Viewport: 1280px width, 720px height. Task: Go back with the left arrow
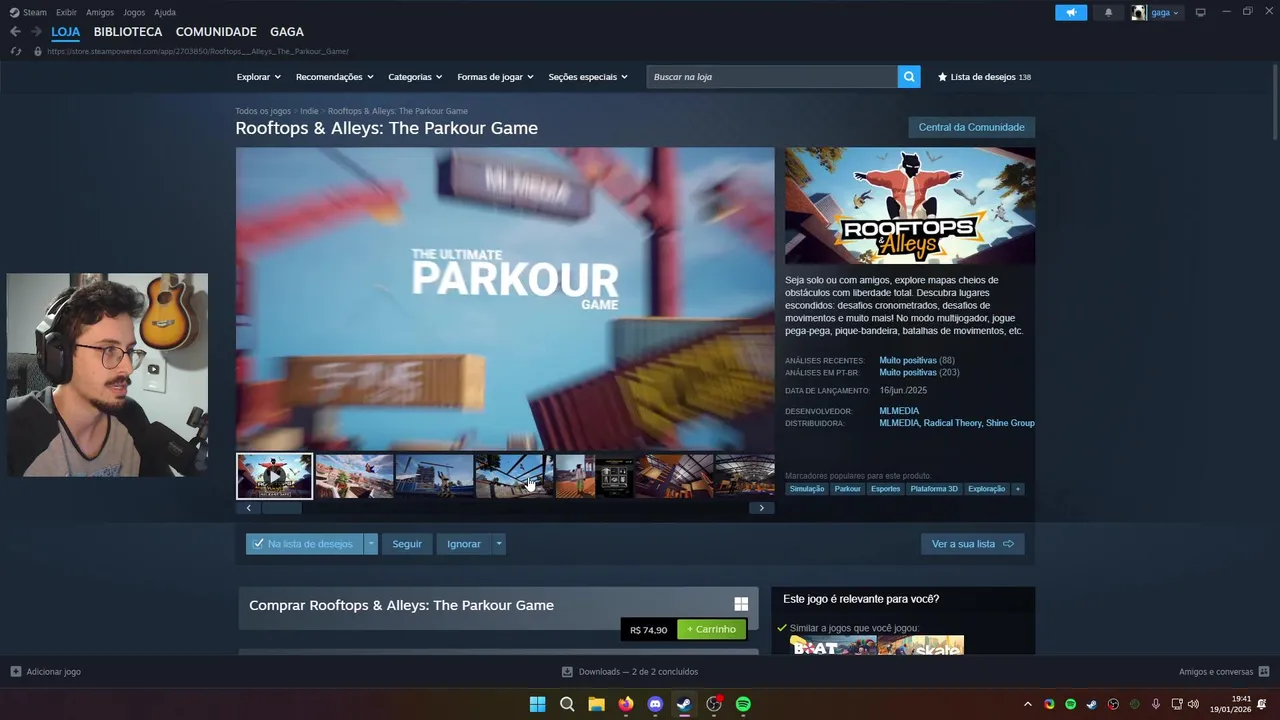point(15,32)
